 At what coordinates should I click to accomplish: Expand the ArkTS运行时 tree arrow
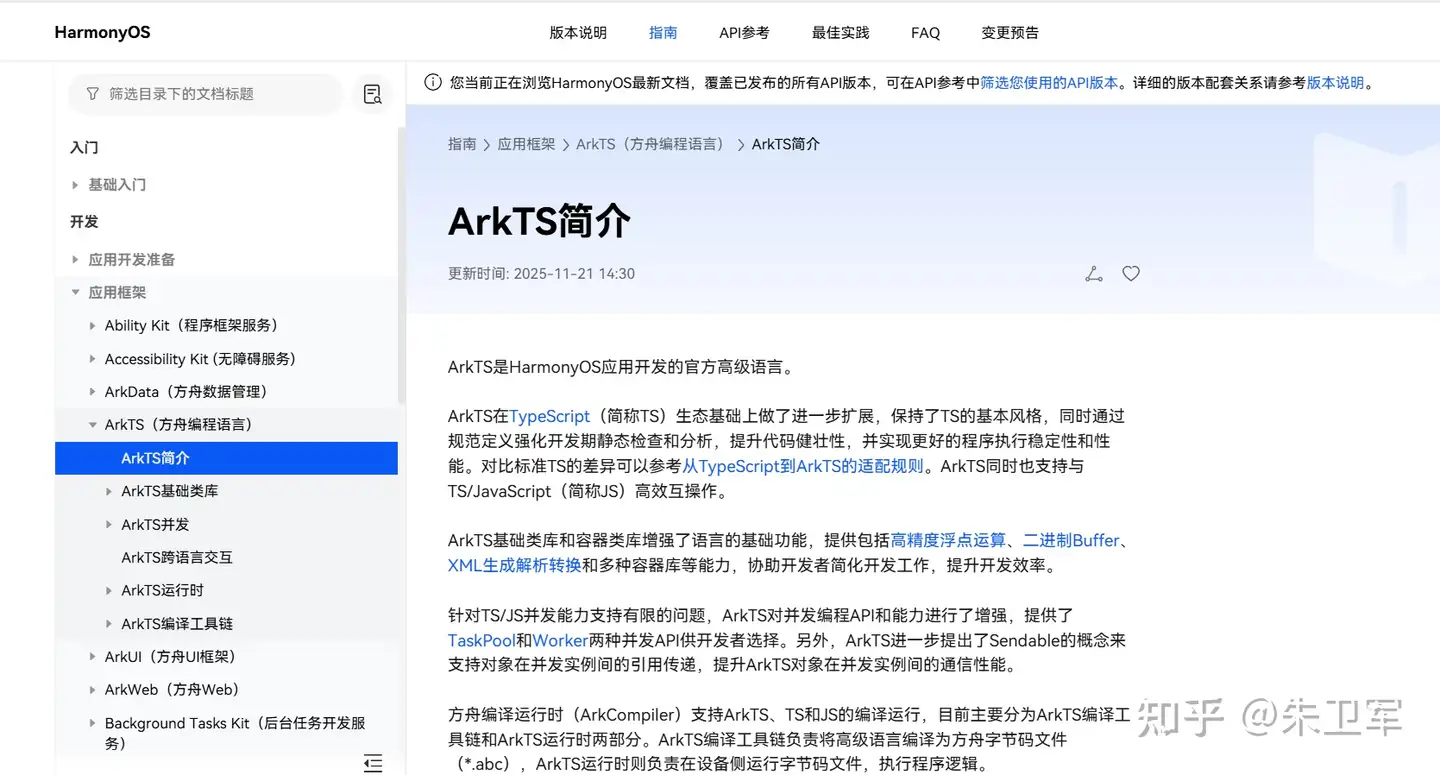point(109,591)
